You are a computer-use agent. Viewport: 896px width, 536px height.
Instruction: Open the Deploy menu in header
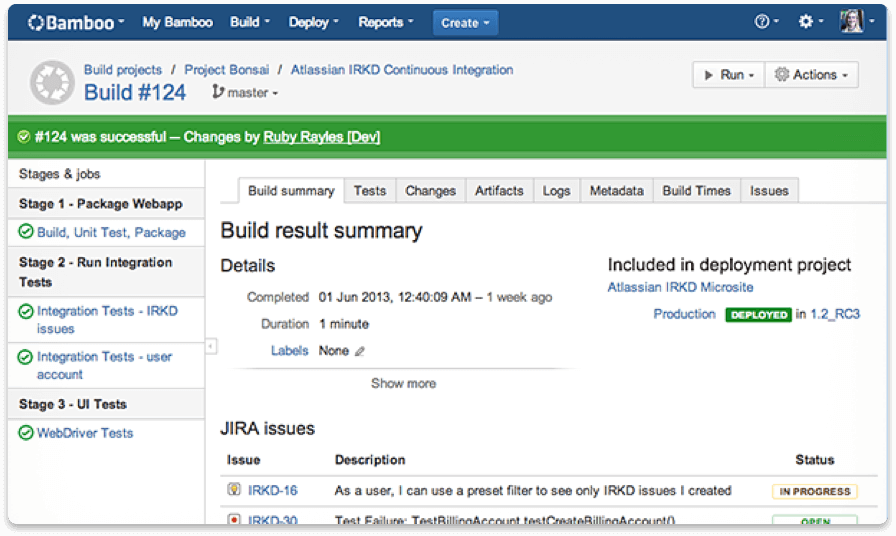313,22
